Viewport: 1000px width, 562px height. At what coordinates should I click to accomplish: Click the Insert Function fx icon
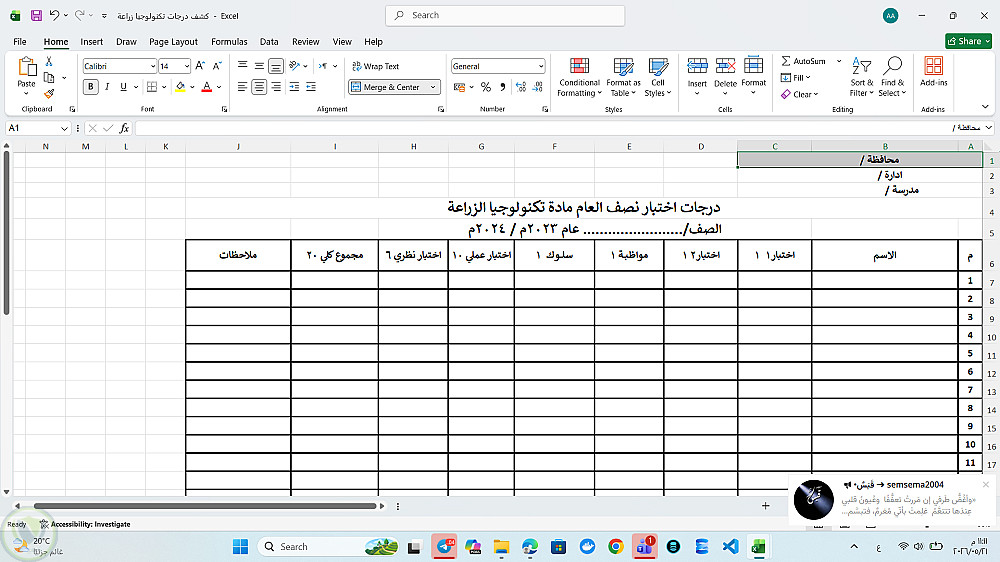click(124, 128)
